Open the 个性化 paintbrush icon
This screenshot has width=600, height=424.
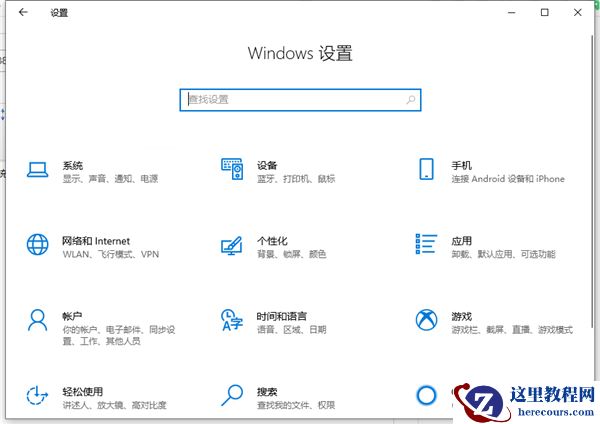pyautogui.click(x=232, y=245)
